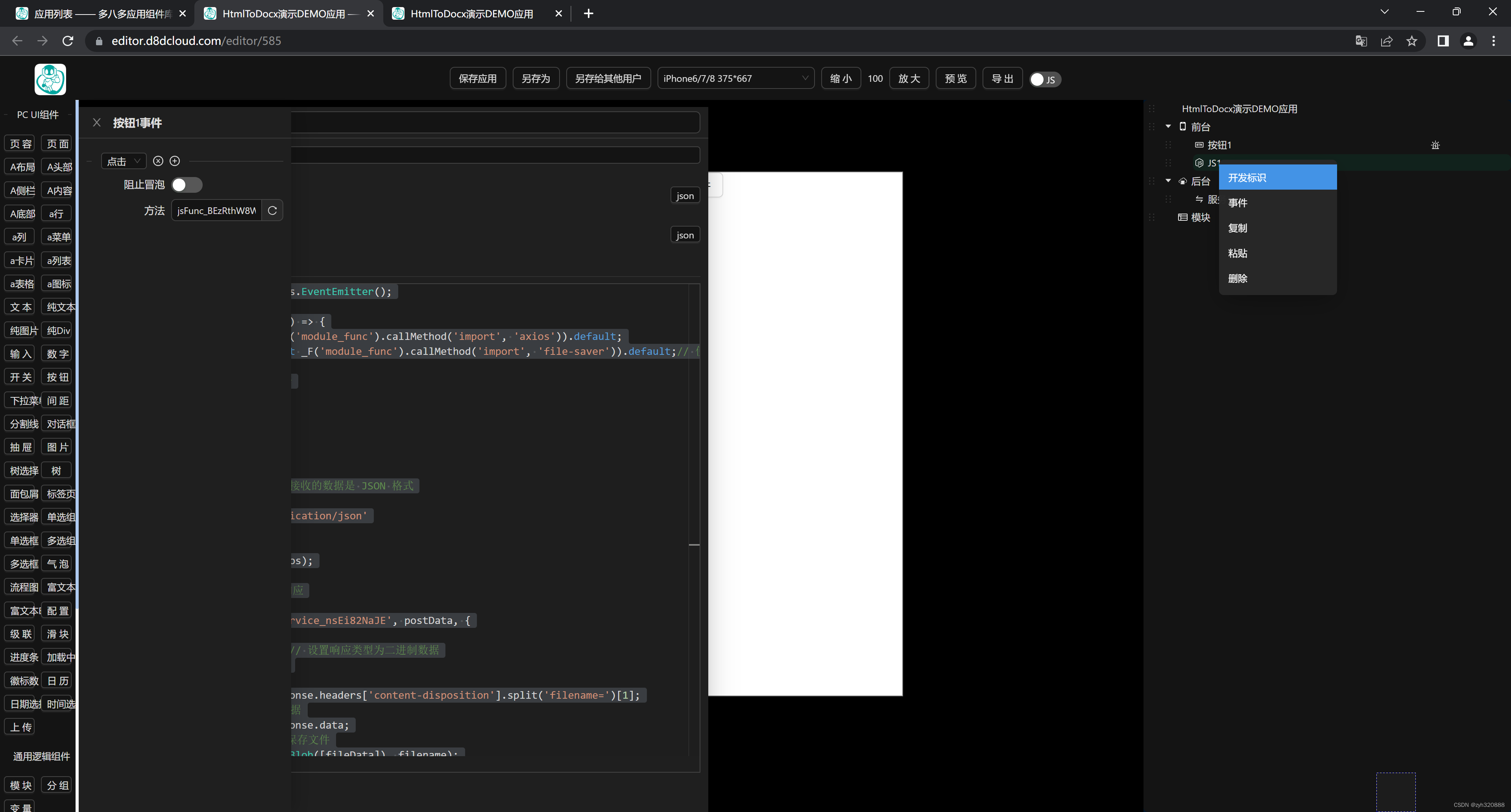This screenshot has height=812, width=1511.
Task: Add a new event using the plus icon
Action: click(x=174, y=161)
